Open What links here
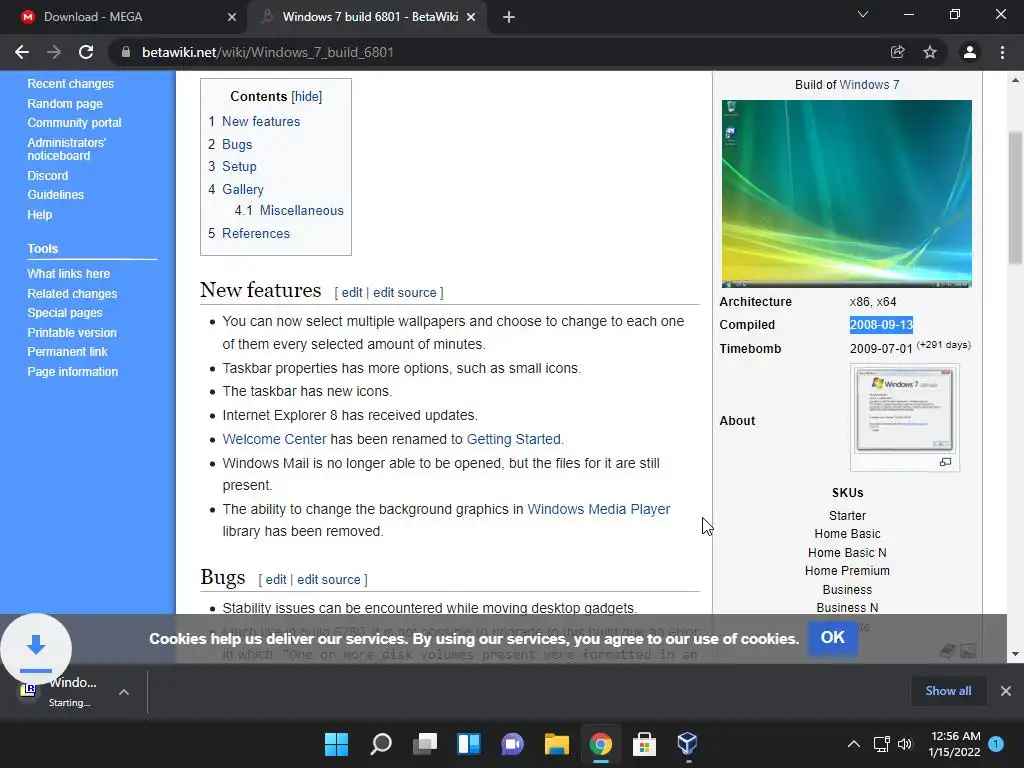 [68, 274]
